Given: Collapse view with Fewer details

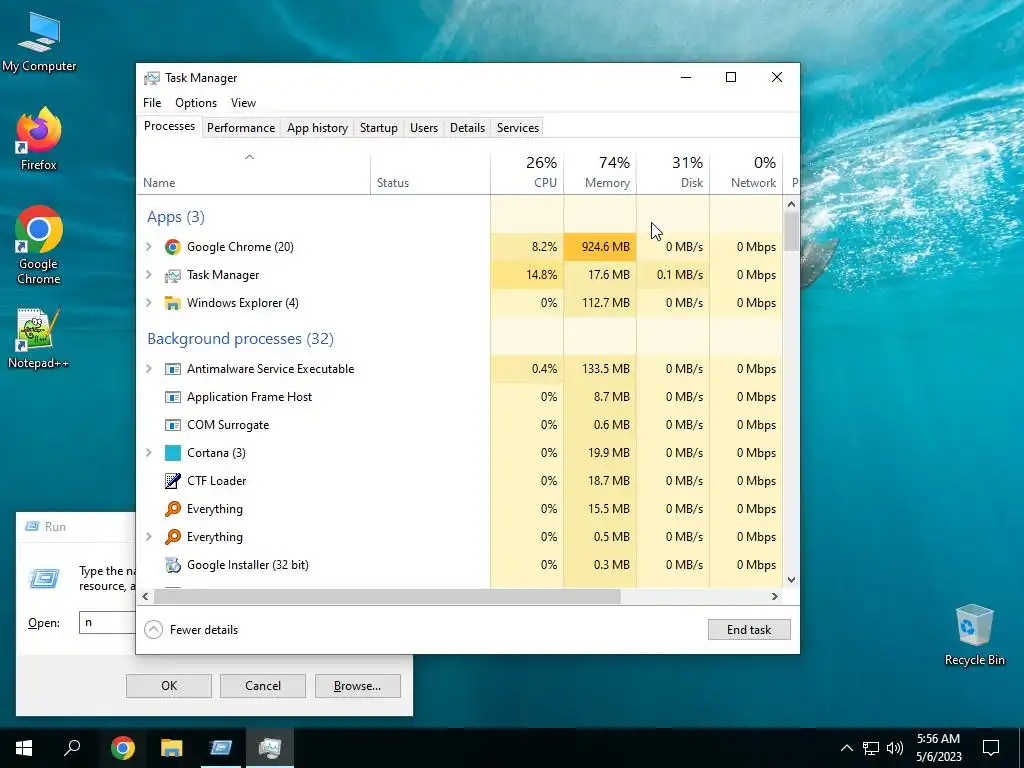Looking at the screenshot, I should 191,630.
